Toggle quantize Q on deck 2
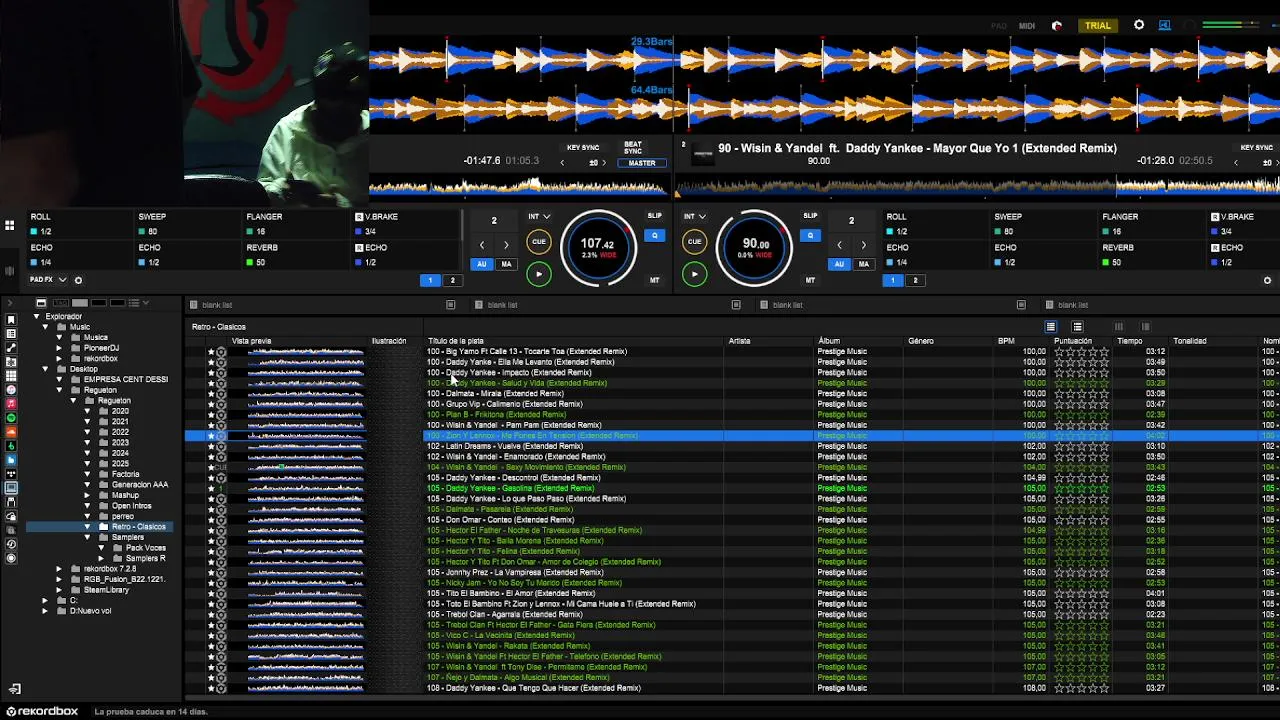Screen dimensions: 1280x720 (x=810, y=236)
